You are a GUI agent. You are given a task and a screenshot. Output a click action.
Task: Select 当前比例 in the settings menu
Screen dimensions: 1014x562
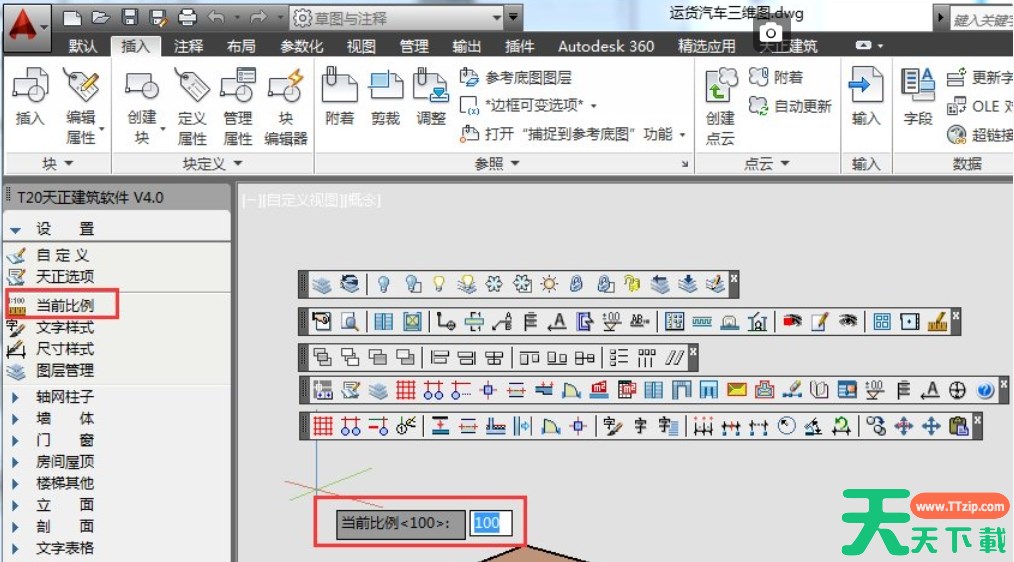64,303
